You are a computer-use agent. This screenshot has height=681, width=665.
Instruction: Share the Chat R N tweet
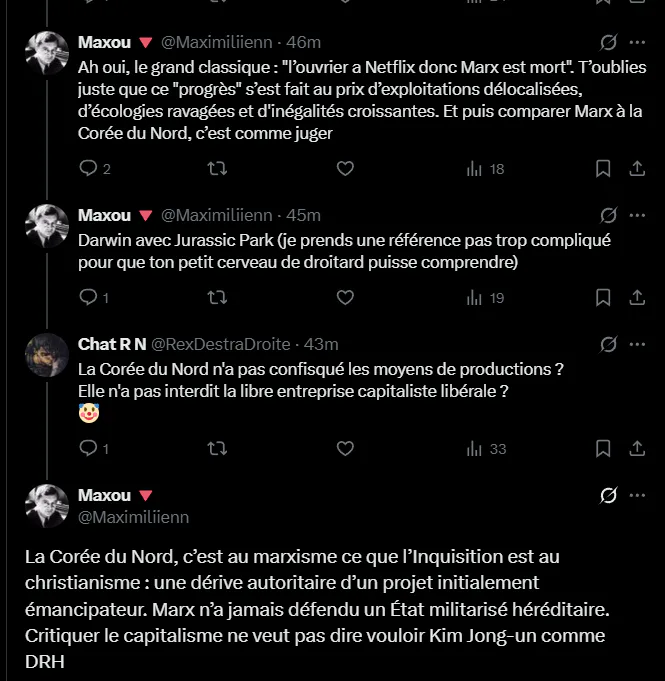pos(637,448)
